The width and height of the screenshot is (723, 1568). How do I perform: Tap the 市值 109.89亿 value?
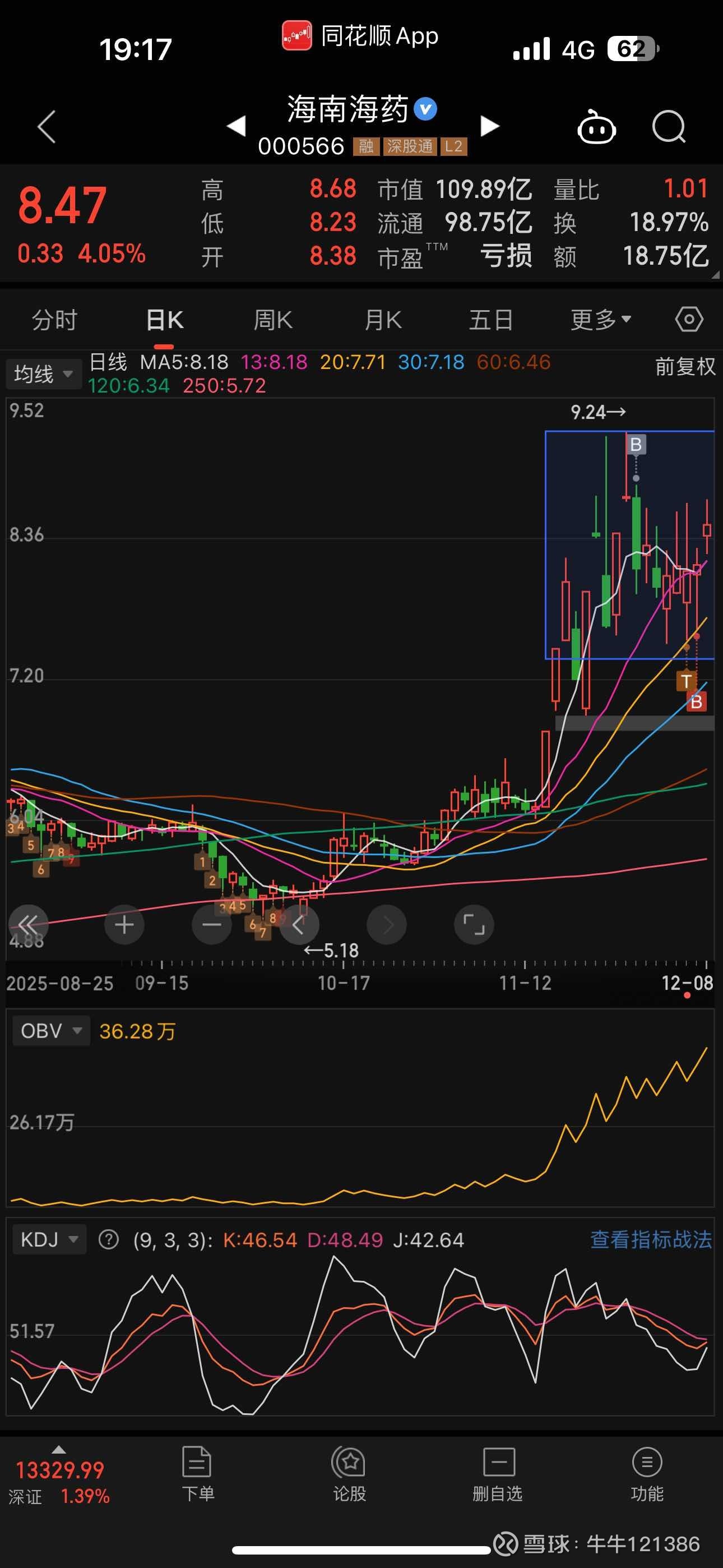(x=484, y=190)
